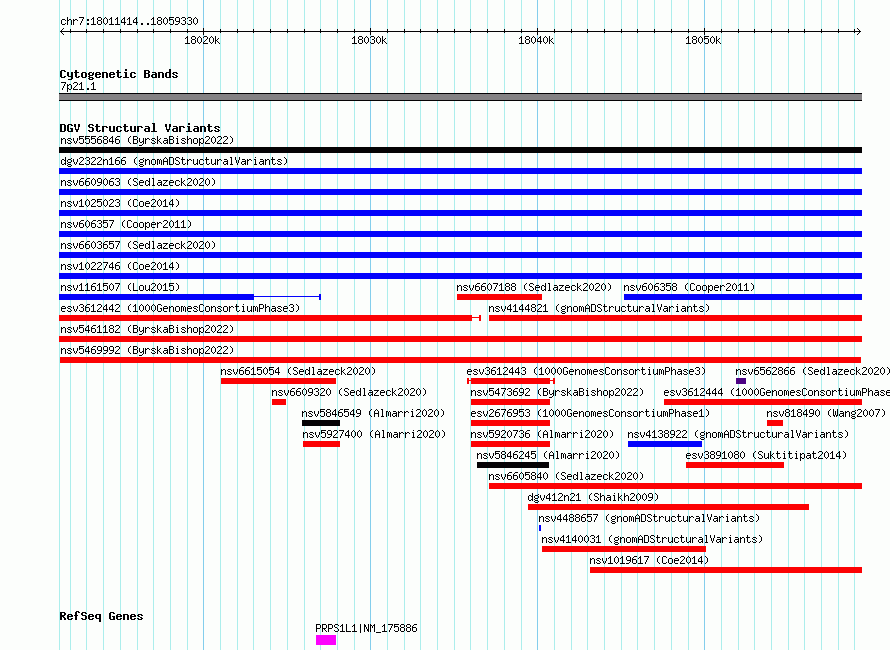The width and height of the screenshot is (890, 650).
Task: Open nsv1161507 (Lou2015) variant
Action: point(120,287)
